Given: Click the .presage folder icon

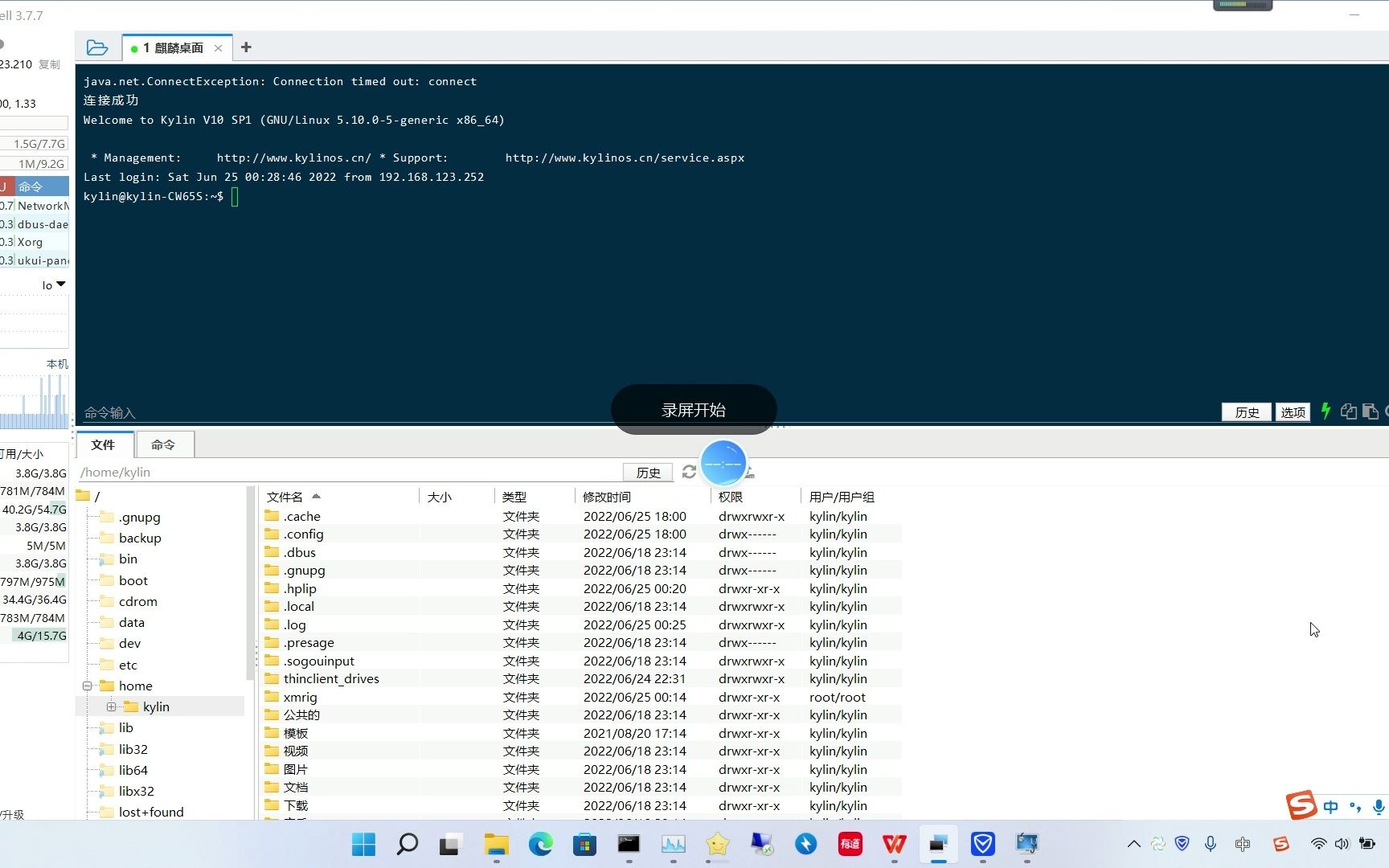Looking at the screenshot, I should click(x=272, y=642).
